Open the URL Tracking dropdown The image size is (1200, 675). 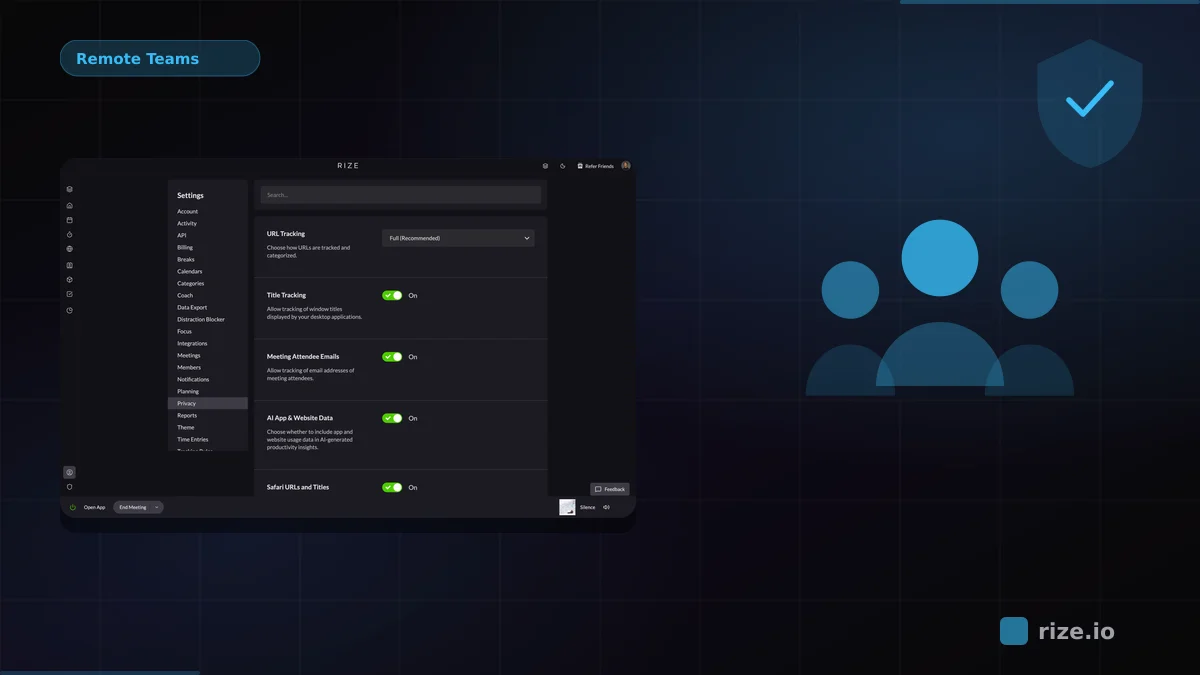pyautogui.click(x=458, y=238)
